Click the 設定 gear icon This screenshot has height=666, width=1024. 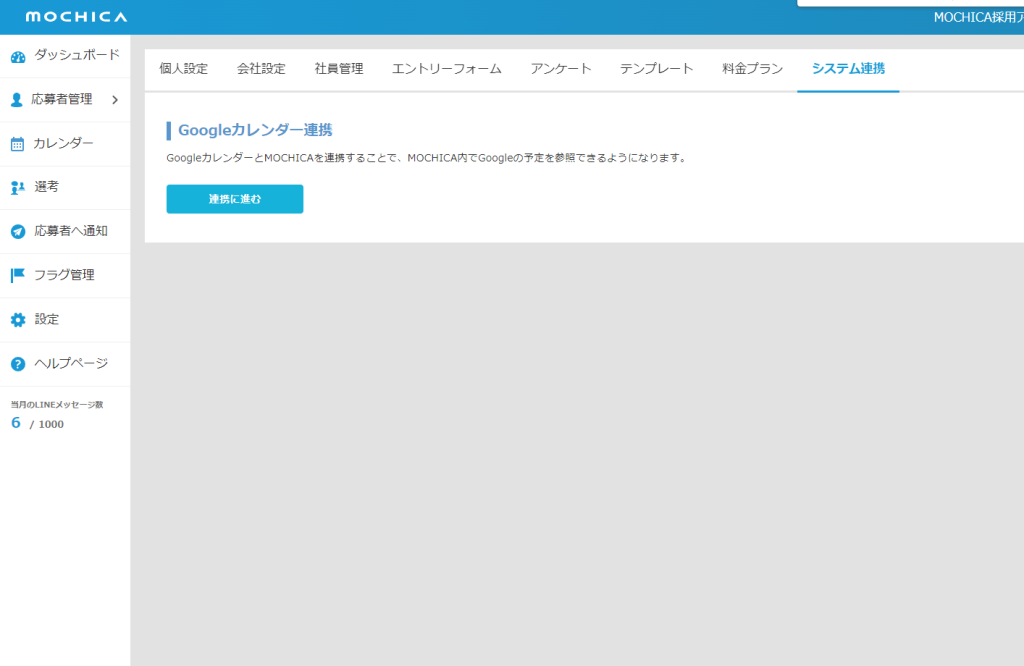click(x=17, y=320)
